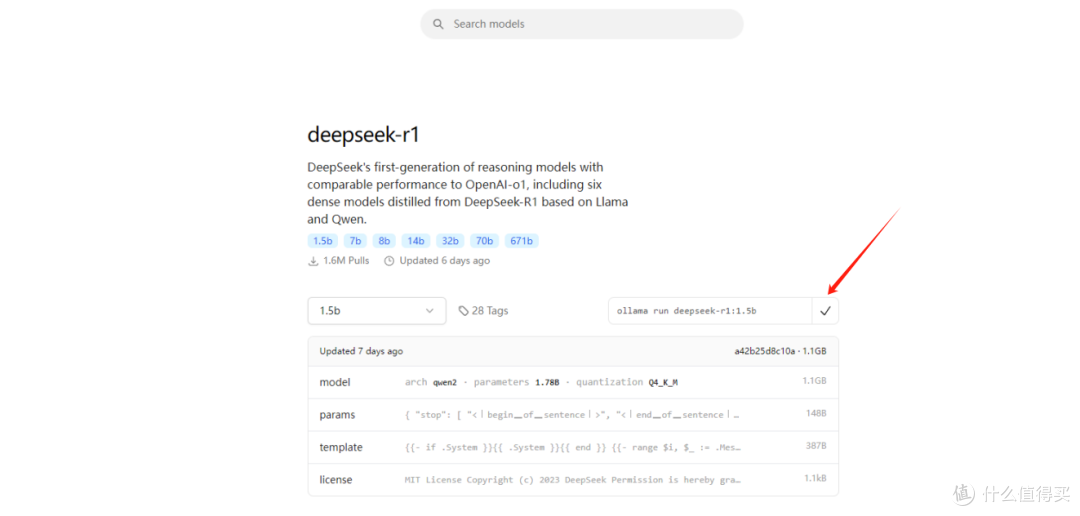The height and width of the screenshot is (516, 1080).
Task: Click the 387B size in template row
Action: (x=816, y=446)
